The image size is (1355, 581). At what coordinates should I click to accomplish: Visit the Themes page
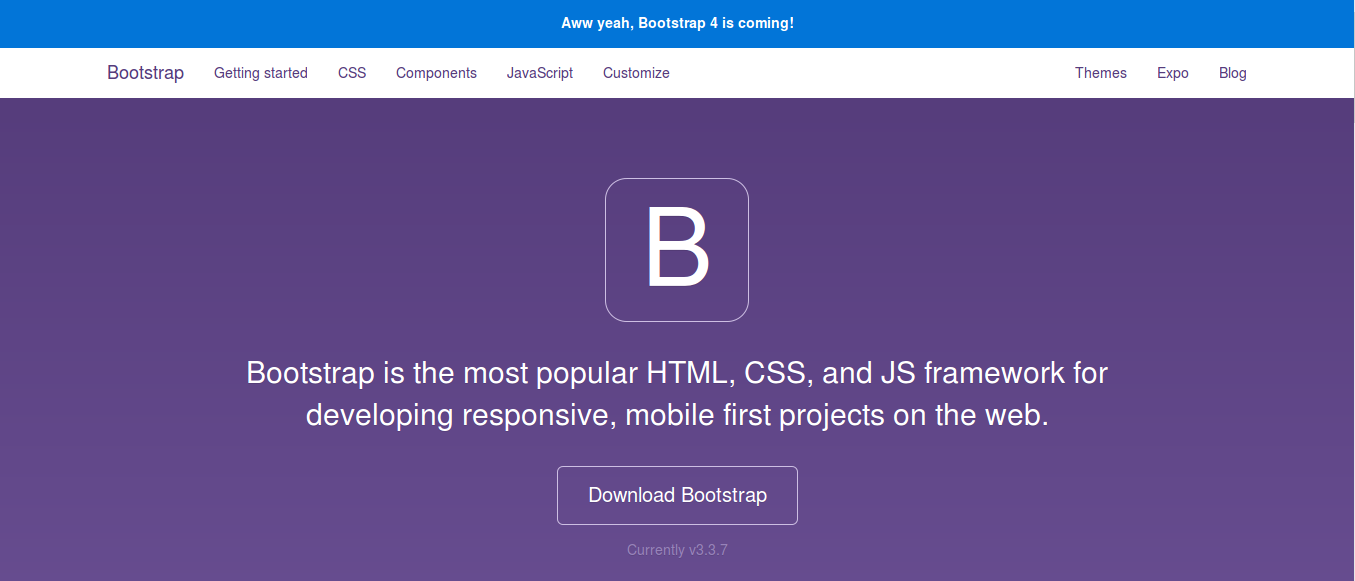[1100, 72]
